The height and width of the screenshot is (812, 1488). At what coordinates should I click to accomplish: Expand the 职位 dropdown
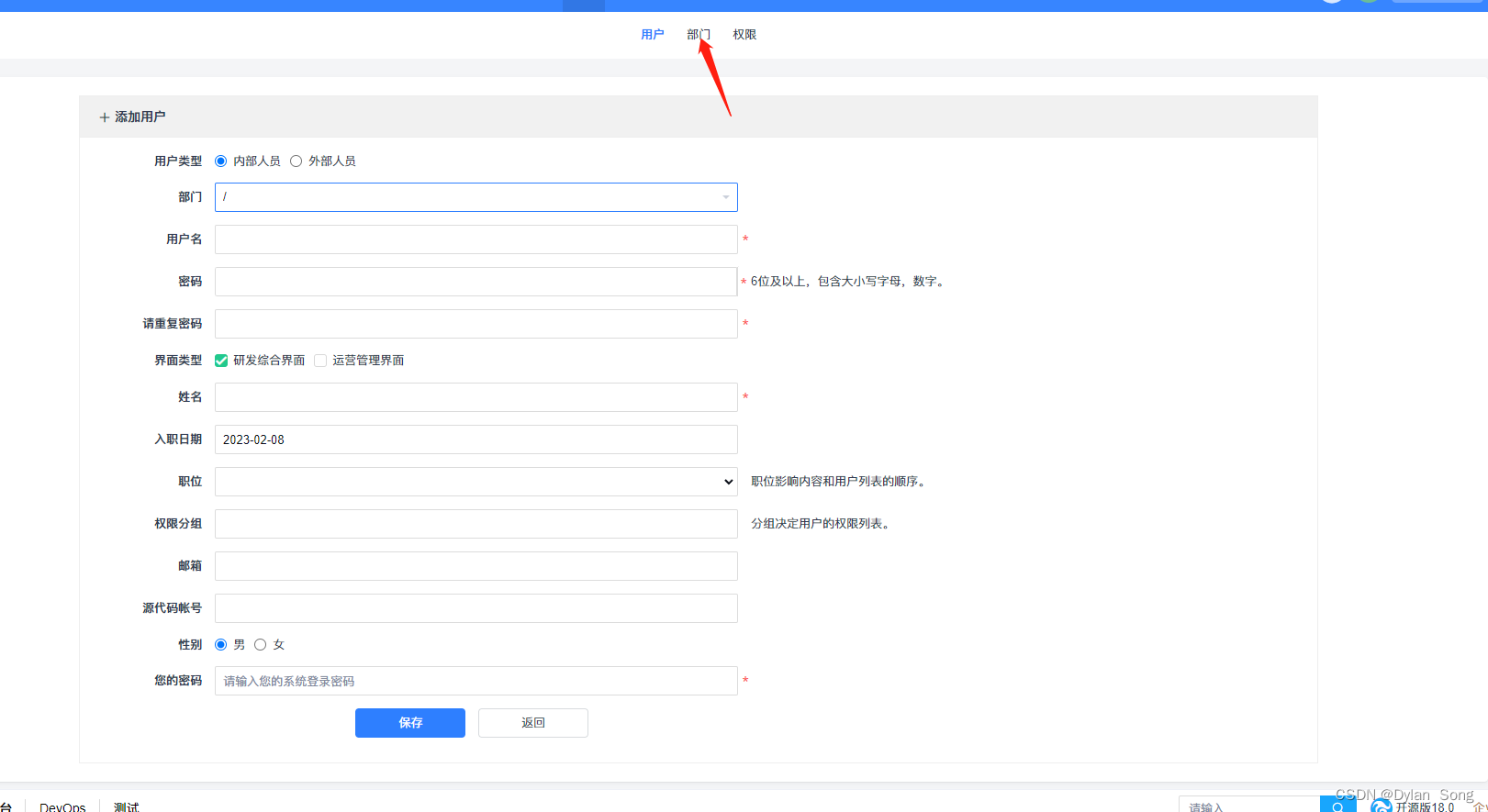pyautogui.click(x=475, y=482)
